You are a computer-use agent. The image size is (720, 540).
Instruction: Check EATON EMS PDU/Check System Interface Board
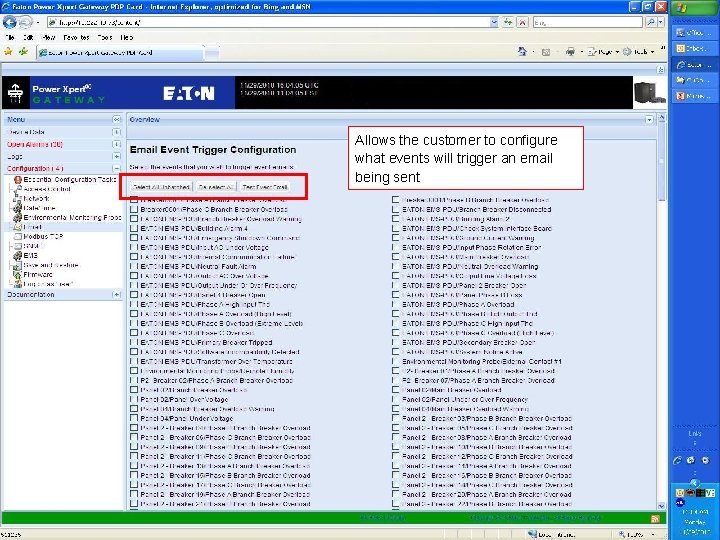point(396,228)
